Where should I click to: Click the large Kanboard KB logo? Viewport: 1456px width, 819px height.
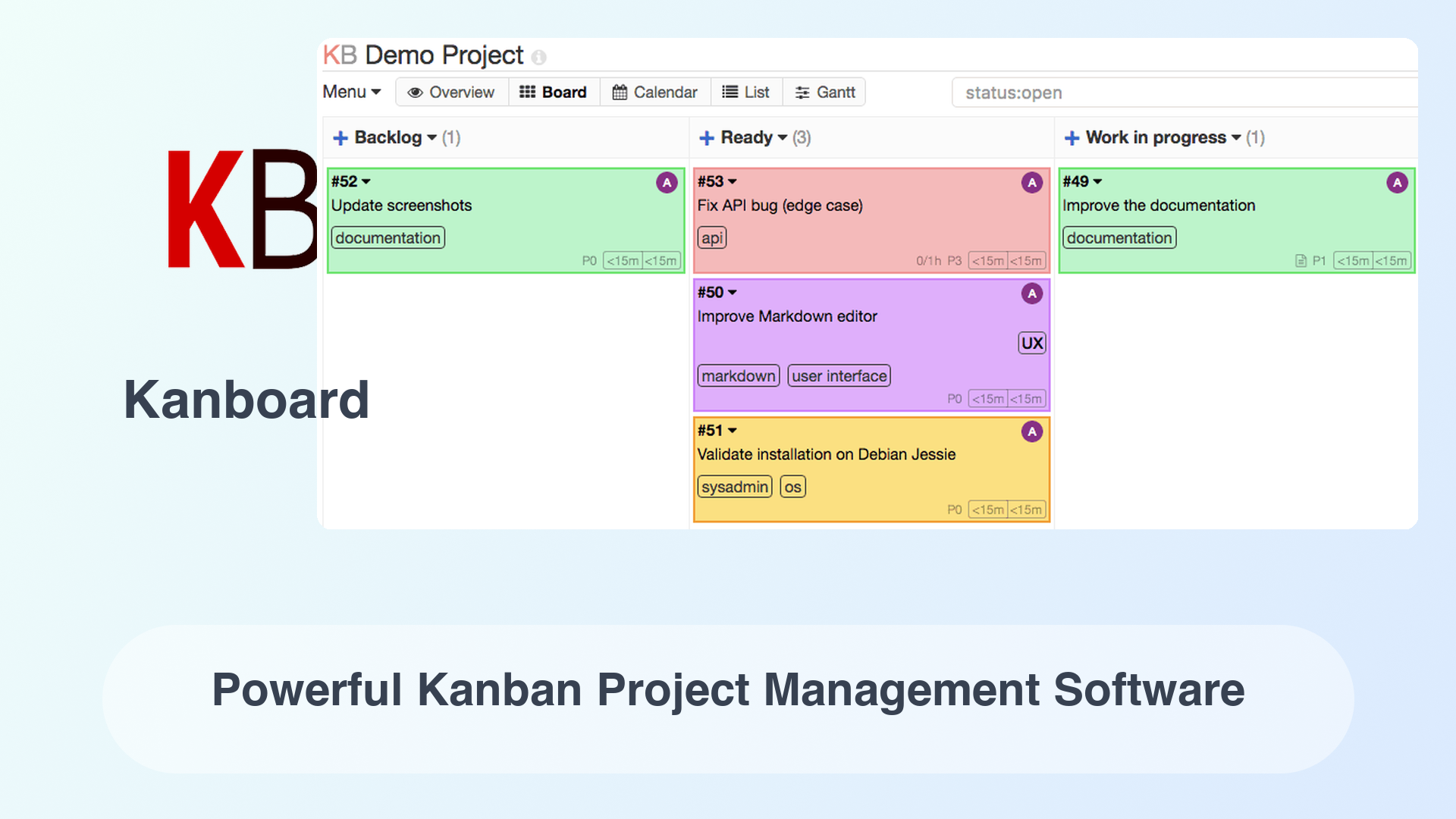coord(242,209)
